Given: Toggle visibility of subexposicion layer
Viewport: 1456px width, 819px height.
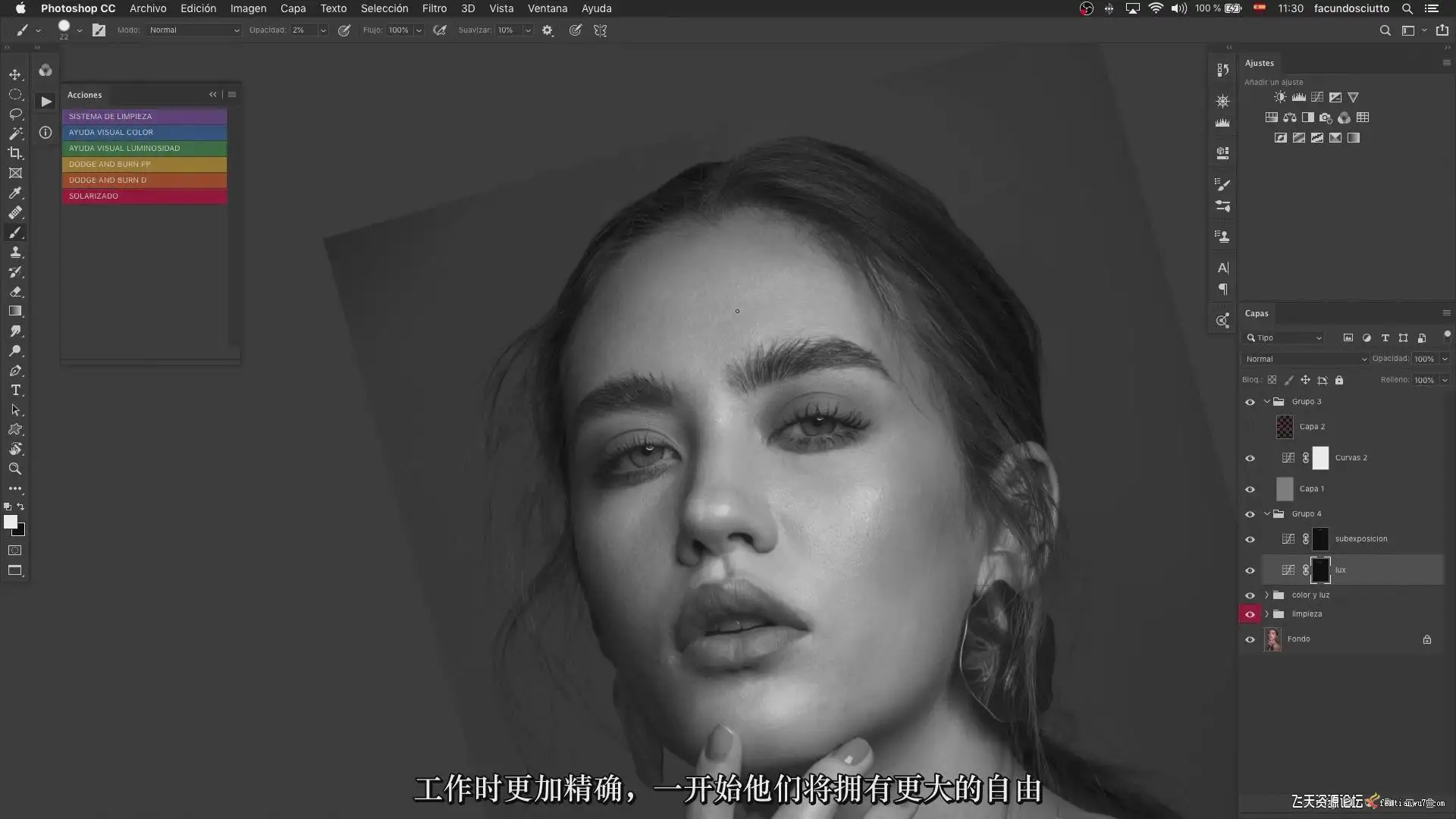Looking at the screenshot, I should coord(1250,539).
